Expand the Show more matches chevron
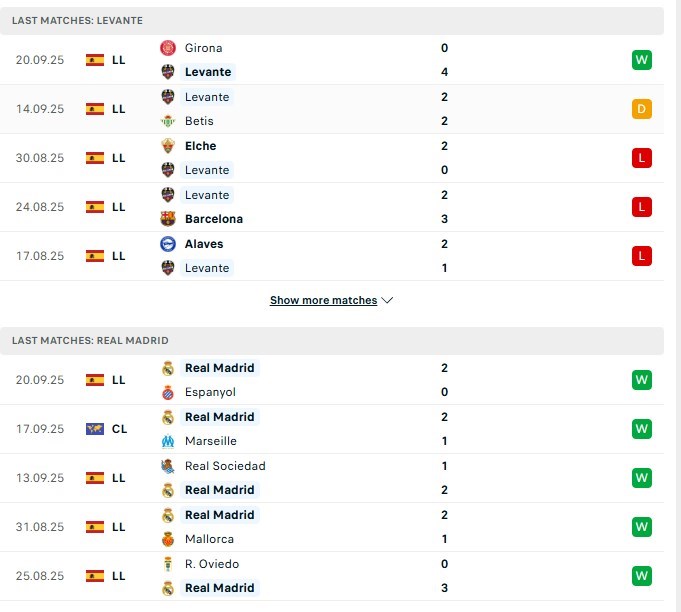Image resolution: width=681 pixels, height=612 pixels. 387,300
